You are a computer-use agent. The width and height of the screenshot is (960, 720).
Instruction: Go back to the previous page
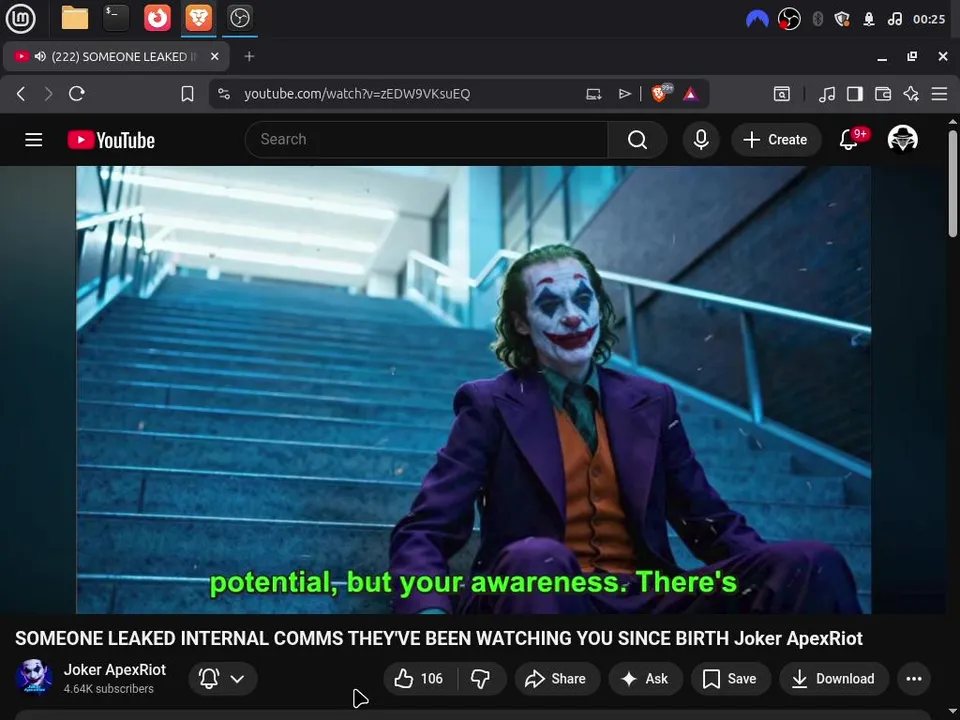(x=21, y=94)
